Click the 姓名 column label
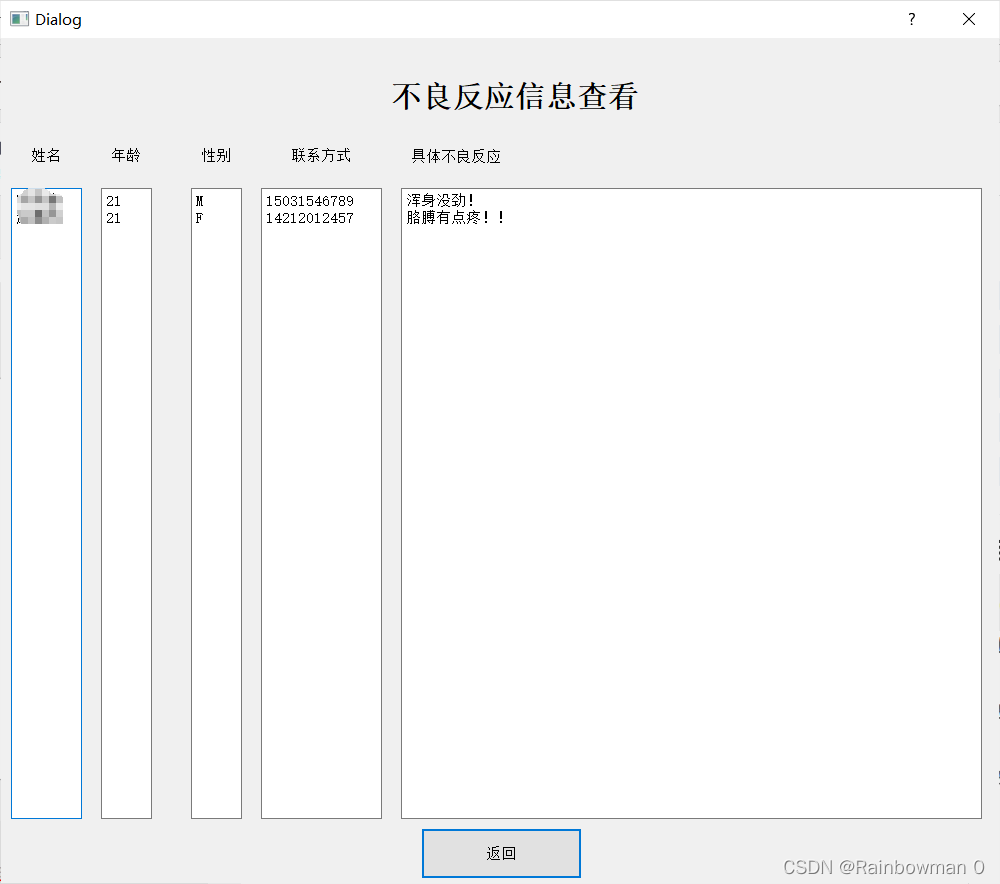Viewport: 1000px width, 884px height. [46, 155]
